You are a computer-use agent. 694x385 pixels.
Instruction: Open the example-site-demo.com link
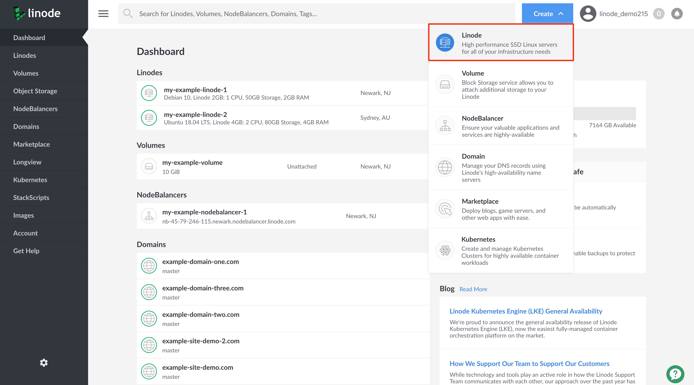point(197,367)
